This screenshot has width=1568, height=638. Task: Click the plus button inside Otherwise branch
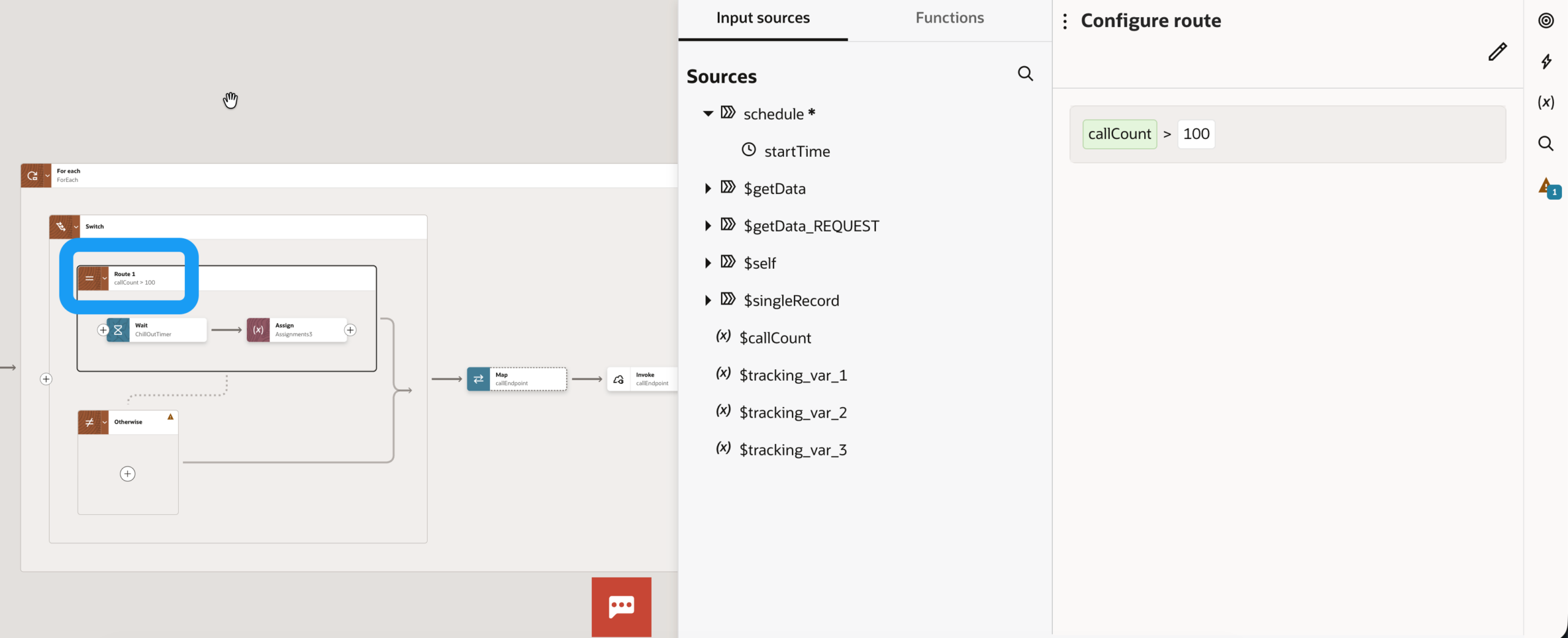point(127,474)
